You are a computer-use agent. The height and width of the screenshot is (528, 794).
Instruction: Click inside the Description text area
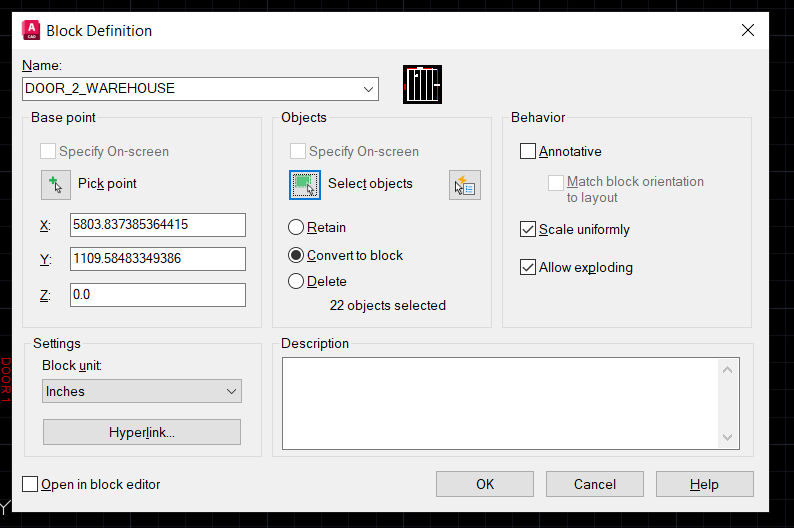(500, 403)
